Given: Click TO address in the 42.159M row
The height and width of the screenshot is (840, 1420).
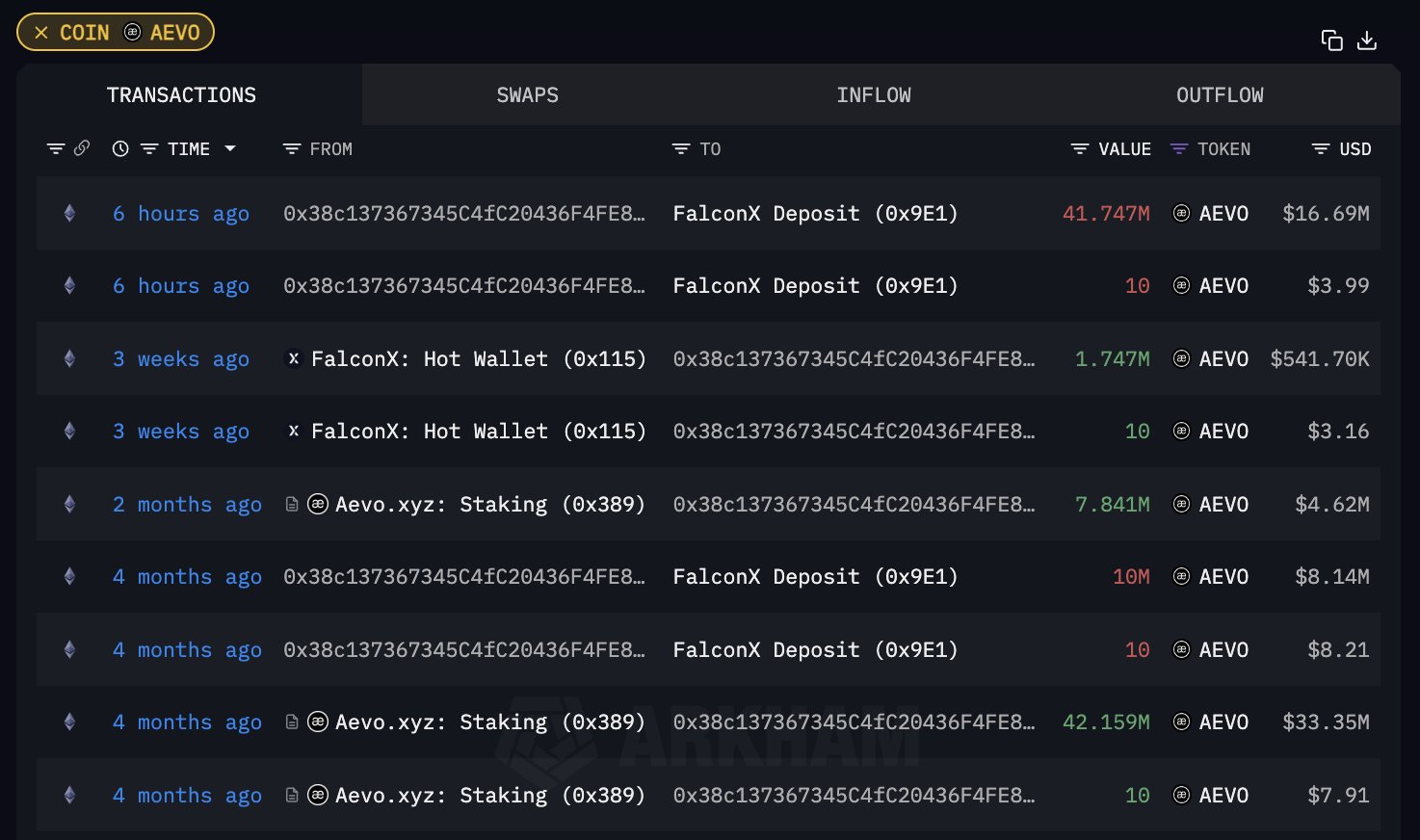Looking at the screenshot, I should coord(855,722).
